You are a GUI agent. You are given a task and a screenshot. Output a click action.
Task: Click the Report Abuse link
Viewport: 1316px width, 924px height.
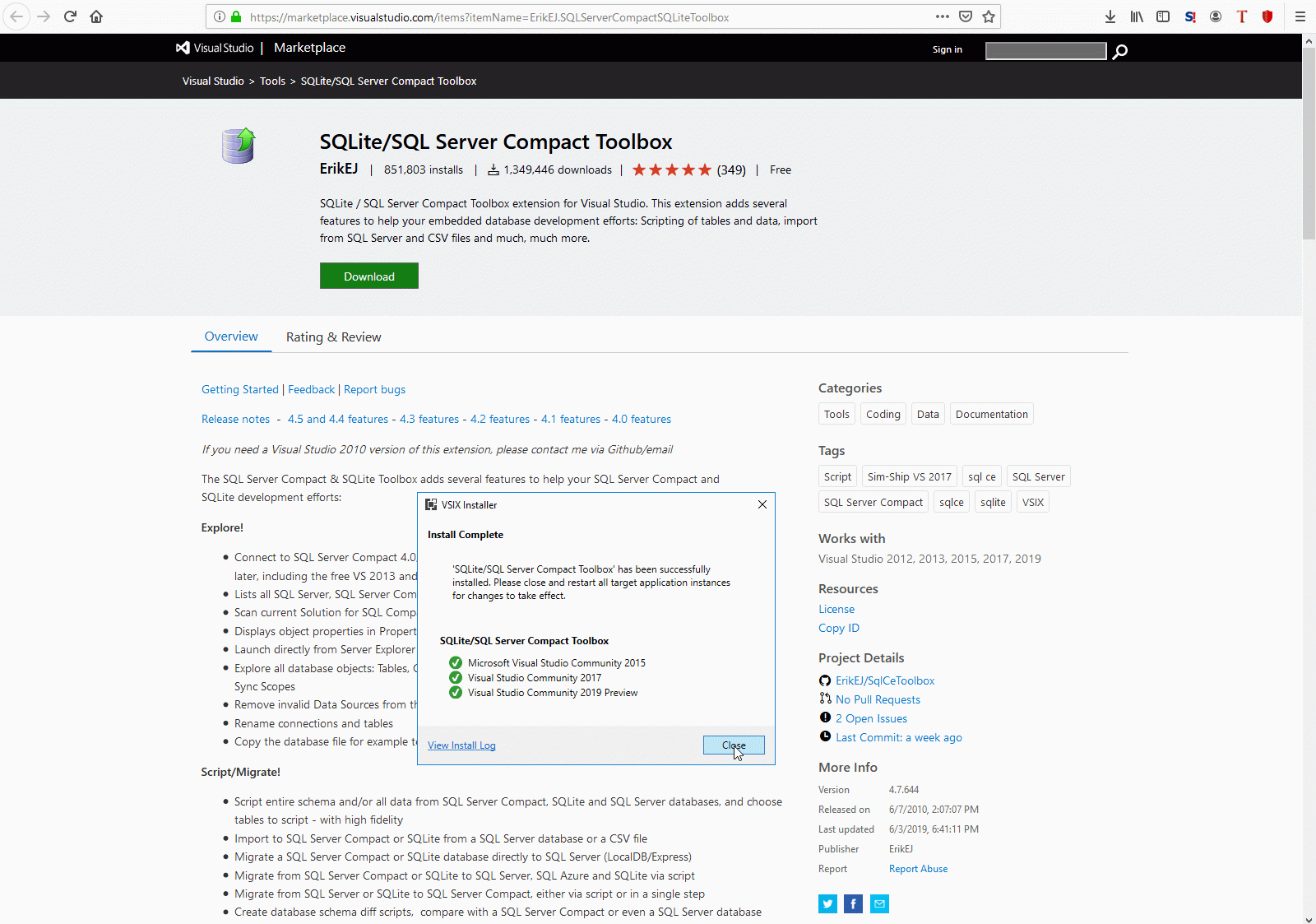918,869
